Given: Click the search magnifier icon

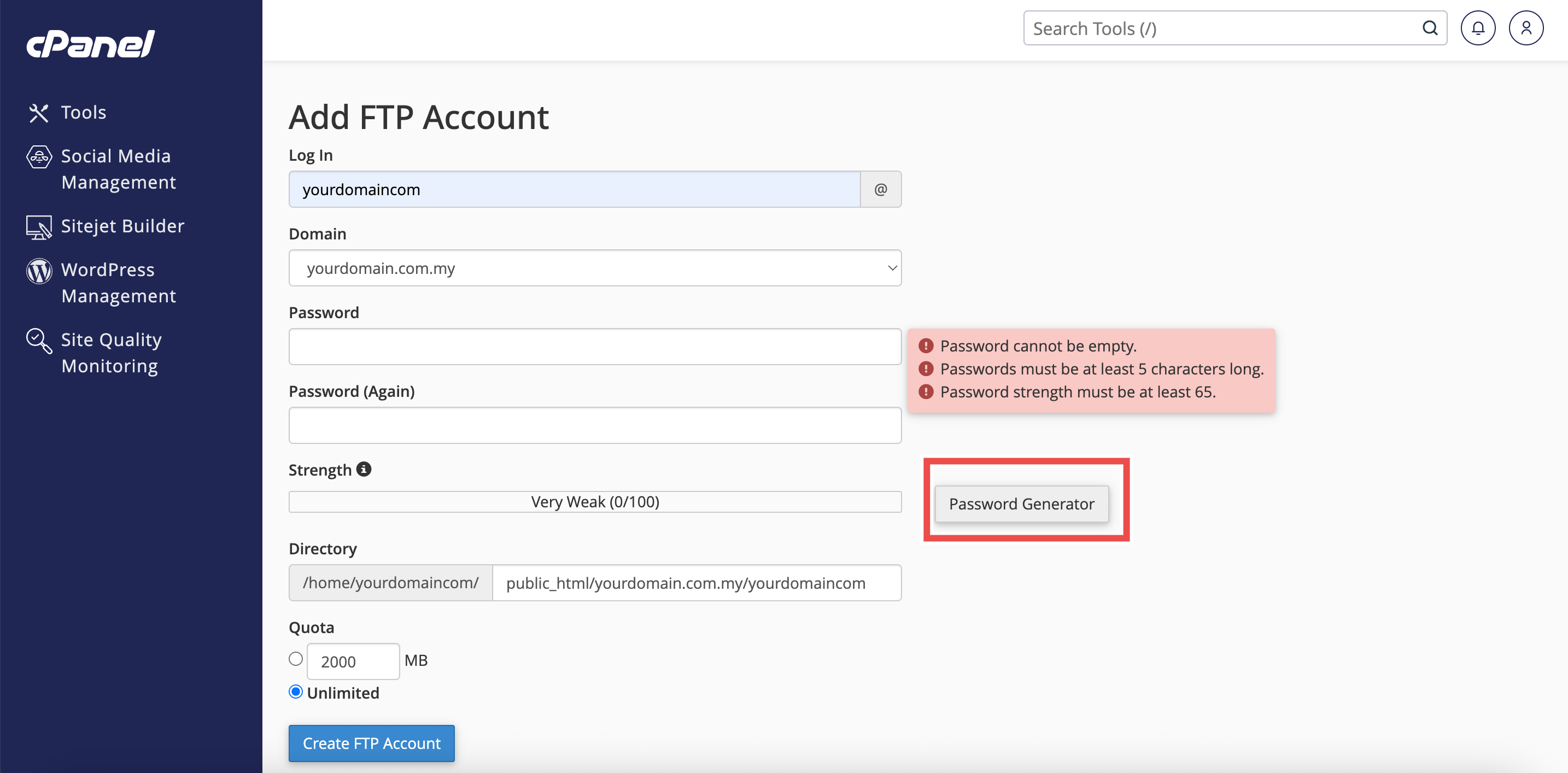Looking at the screenshot, I should coord(1430,28).
